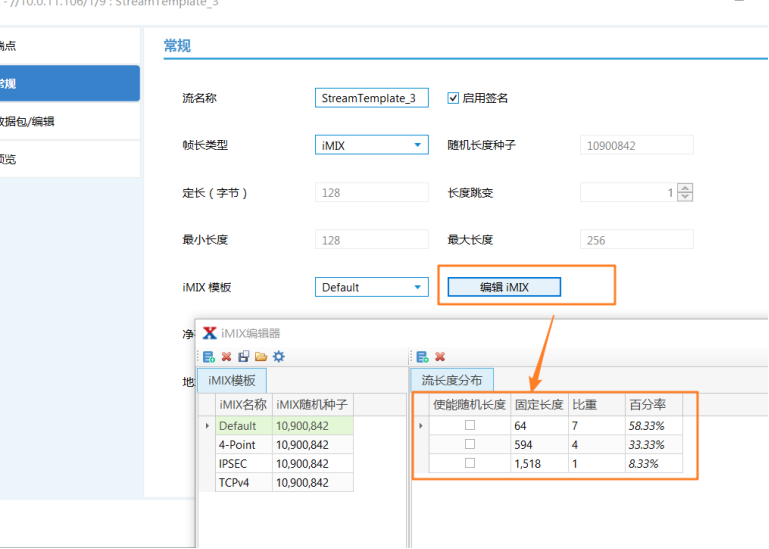Delete the selected iMIX template
Viewport: 769px width, 549px height.
point(226,357)
